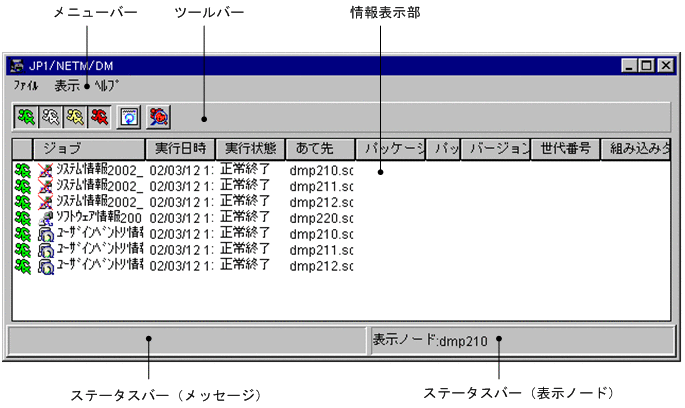Click destination dmp210.sc in システム情報 row
This screenshot has height=408, width=685.
click(321, 170)
